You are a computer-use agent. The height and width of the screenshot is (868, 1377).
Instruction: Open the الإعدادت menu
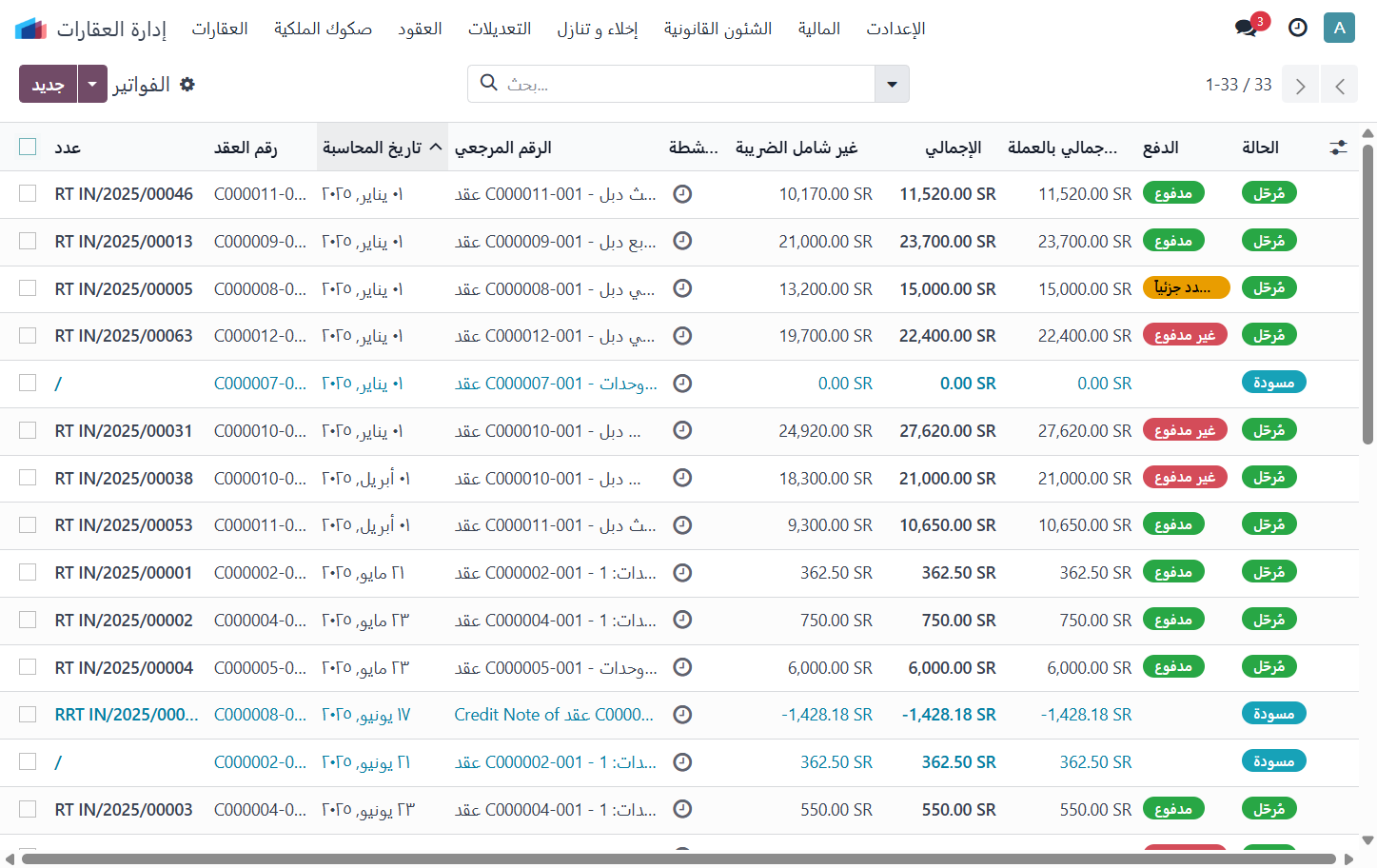pyautogui.click(x=895, y=29)
